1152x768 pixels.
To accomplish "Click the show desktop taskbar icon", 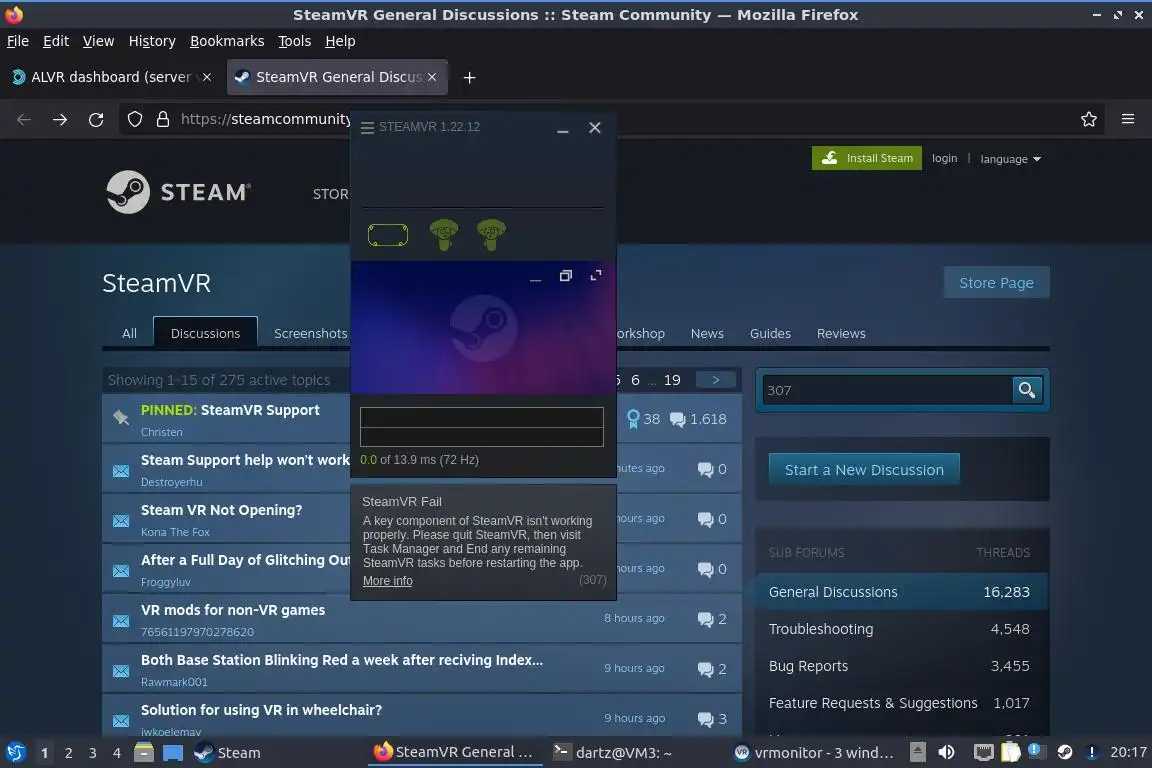I will [173, 753].
